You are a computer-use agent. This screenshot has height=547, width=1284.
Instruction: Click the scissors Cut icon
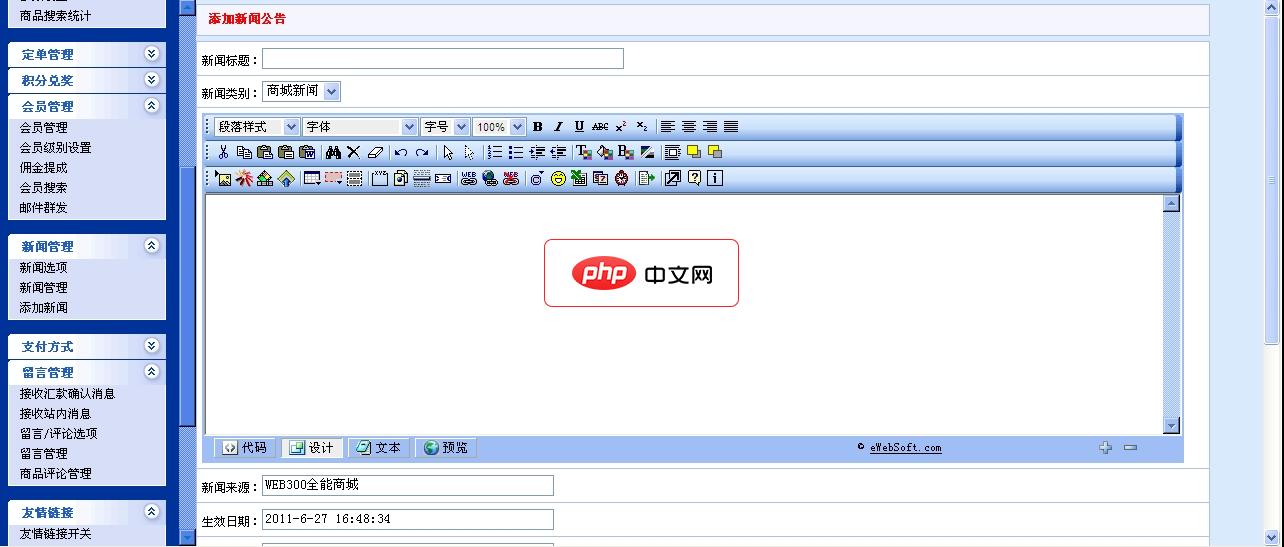223,153
